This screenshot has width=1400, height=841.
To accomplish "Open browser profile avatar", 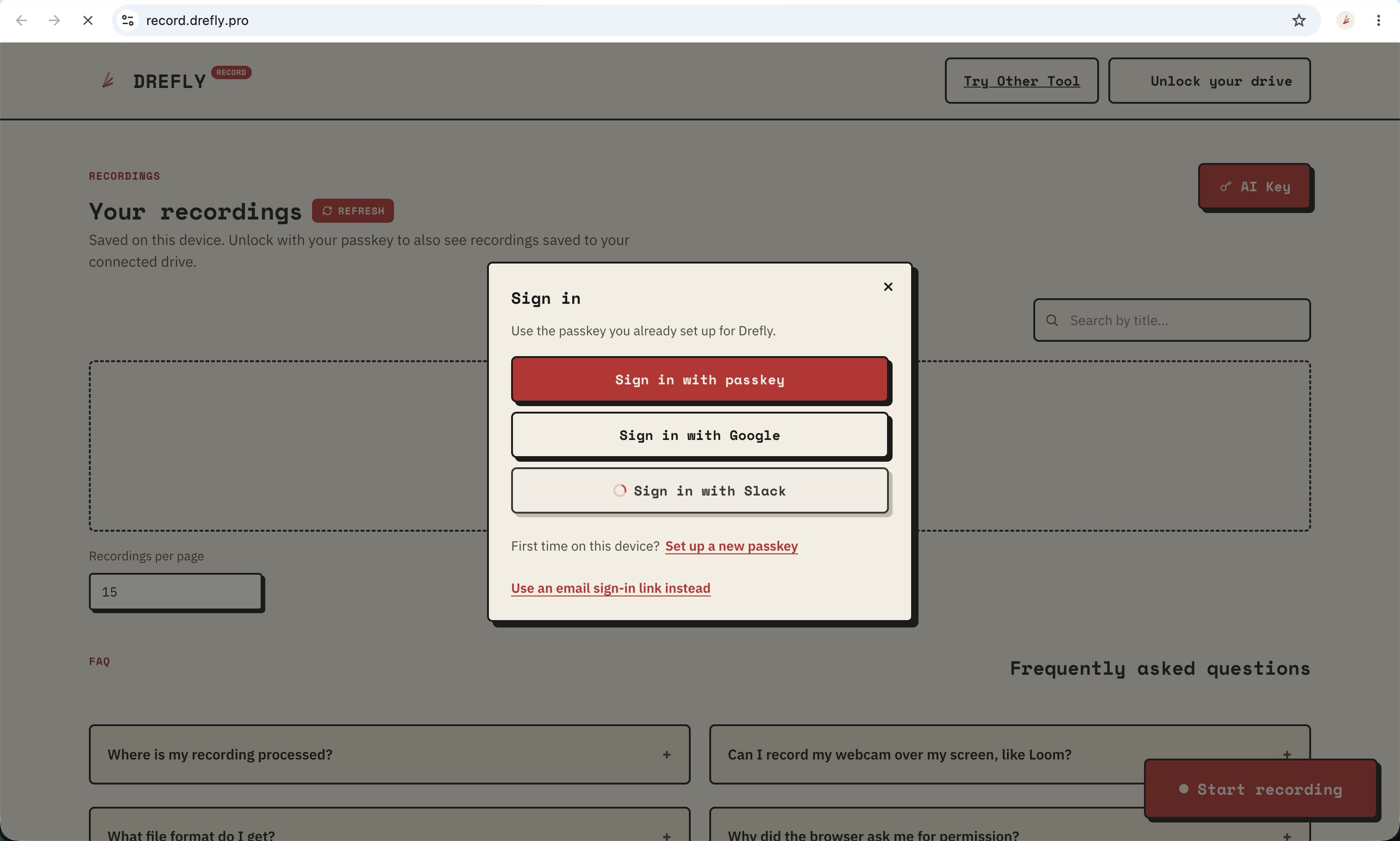I will tap(1345, 20).
